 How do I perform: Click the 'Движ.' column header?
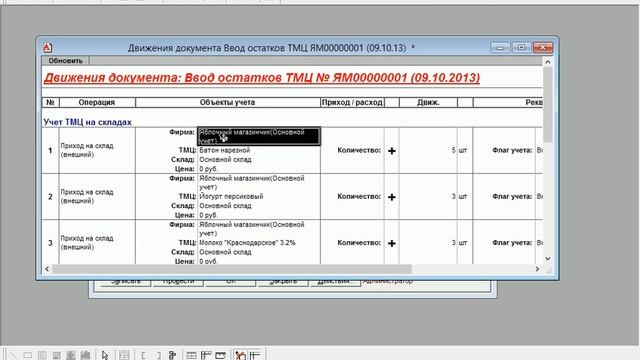[x=428, y=102]
